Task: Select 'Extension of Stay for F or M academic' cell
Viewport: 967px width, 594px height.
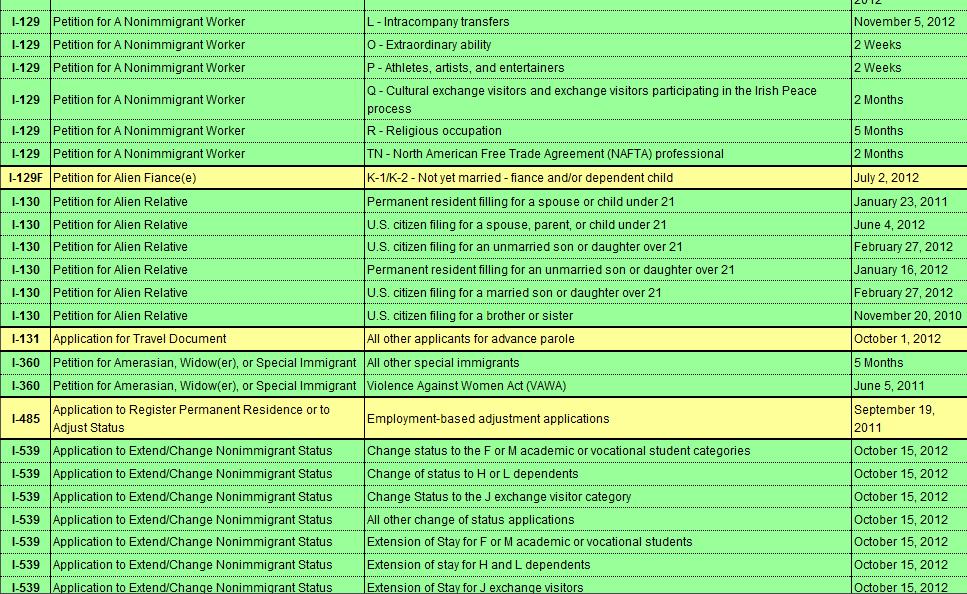Action: click(607, 542)
